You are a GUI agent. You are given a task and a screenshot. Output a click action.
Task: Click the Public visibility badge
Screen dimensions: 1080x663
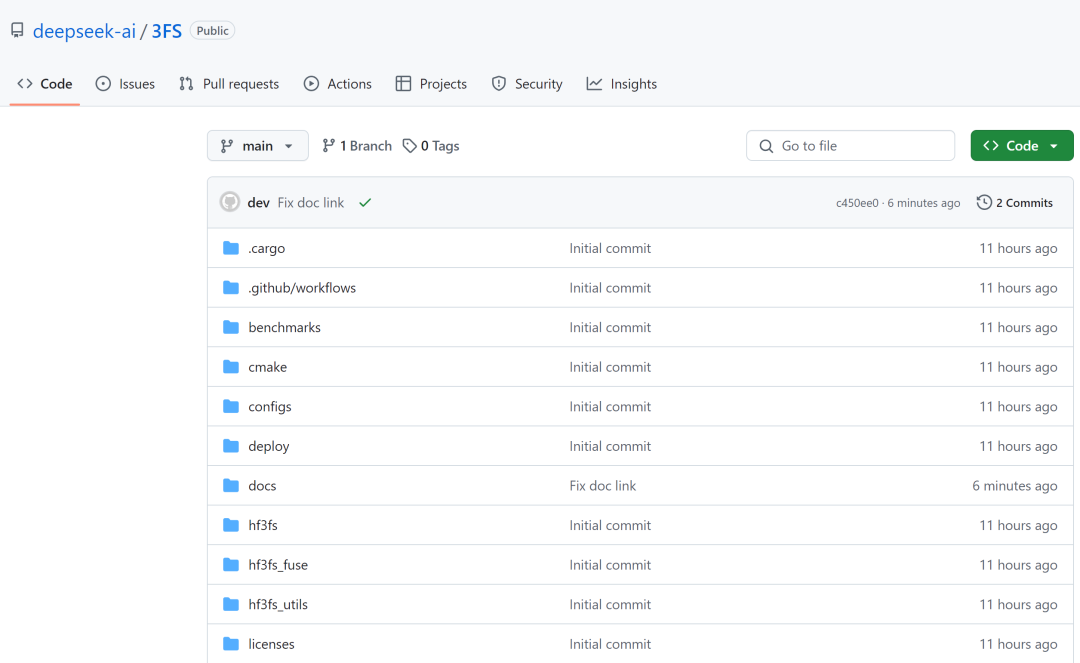(x=212, y=30)
